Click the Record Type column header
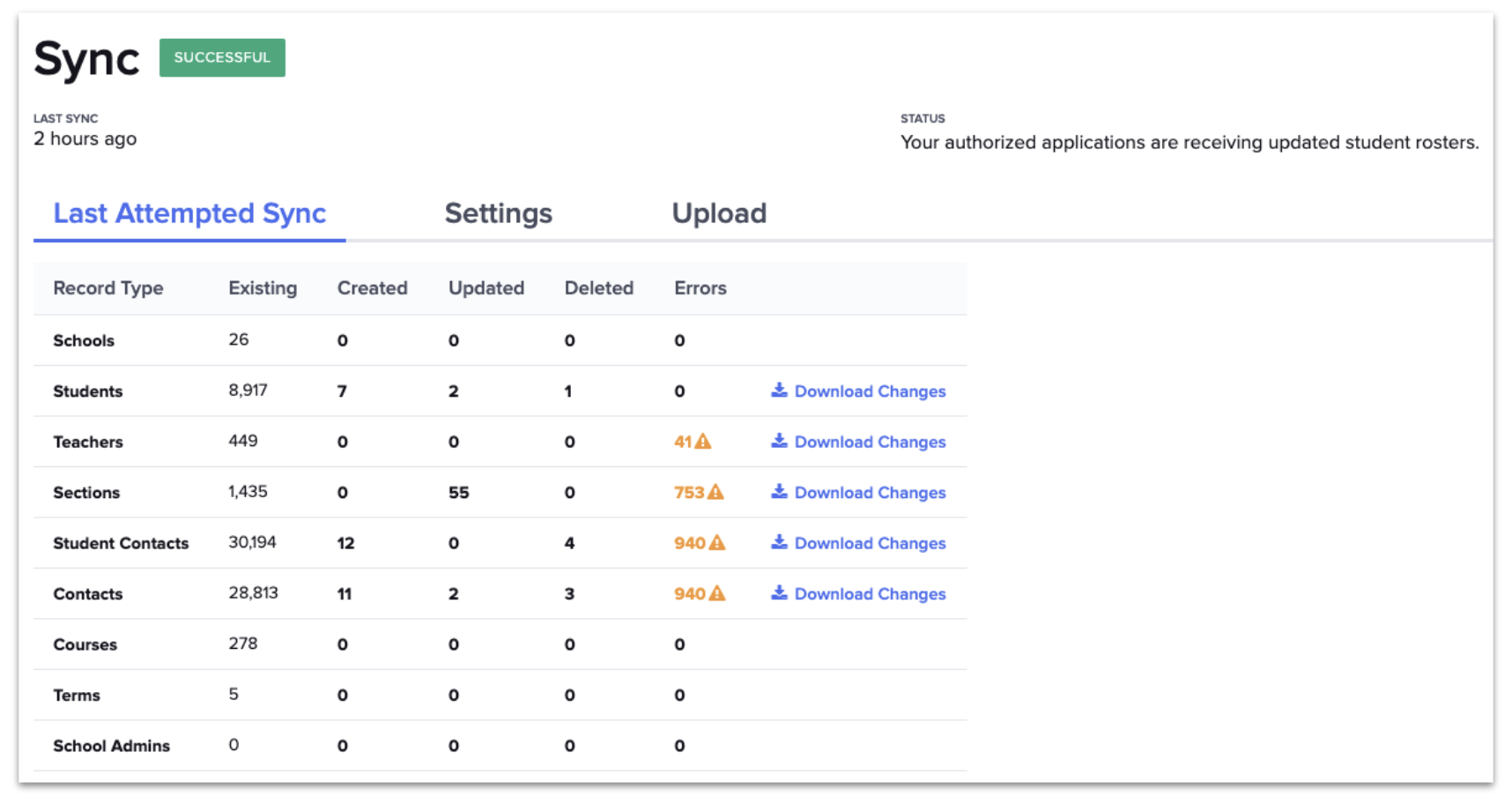 (x=108, y=288)
